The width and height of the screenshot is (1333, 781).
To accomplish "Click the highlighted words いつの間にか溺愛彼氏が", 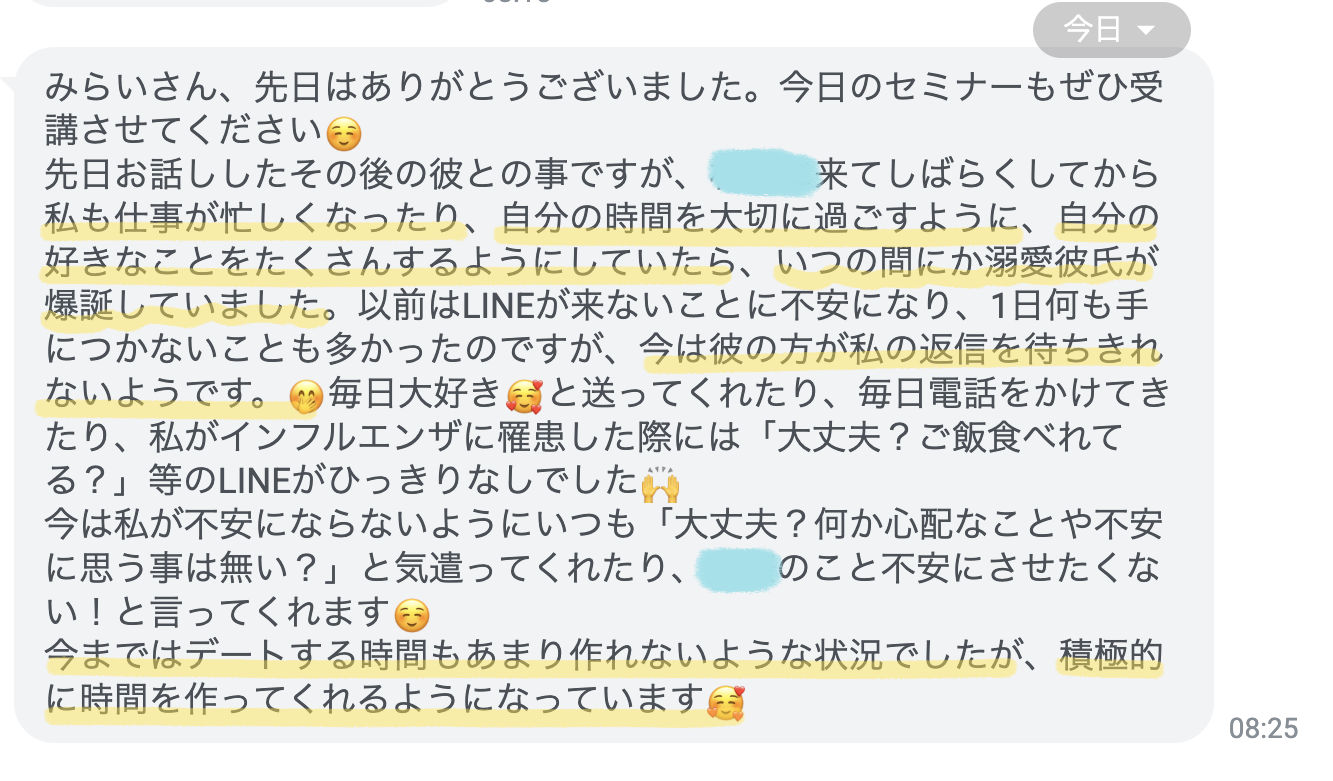I will pos(964,262).
